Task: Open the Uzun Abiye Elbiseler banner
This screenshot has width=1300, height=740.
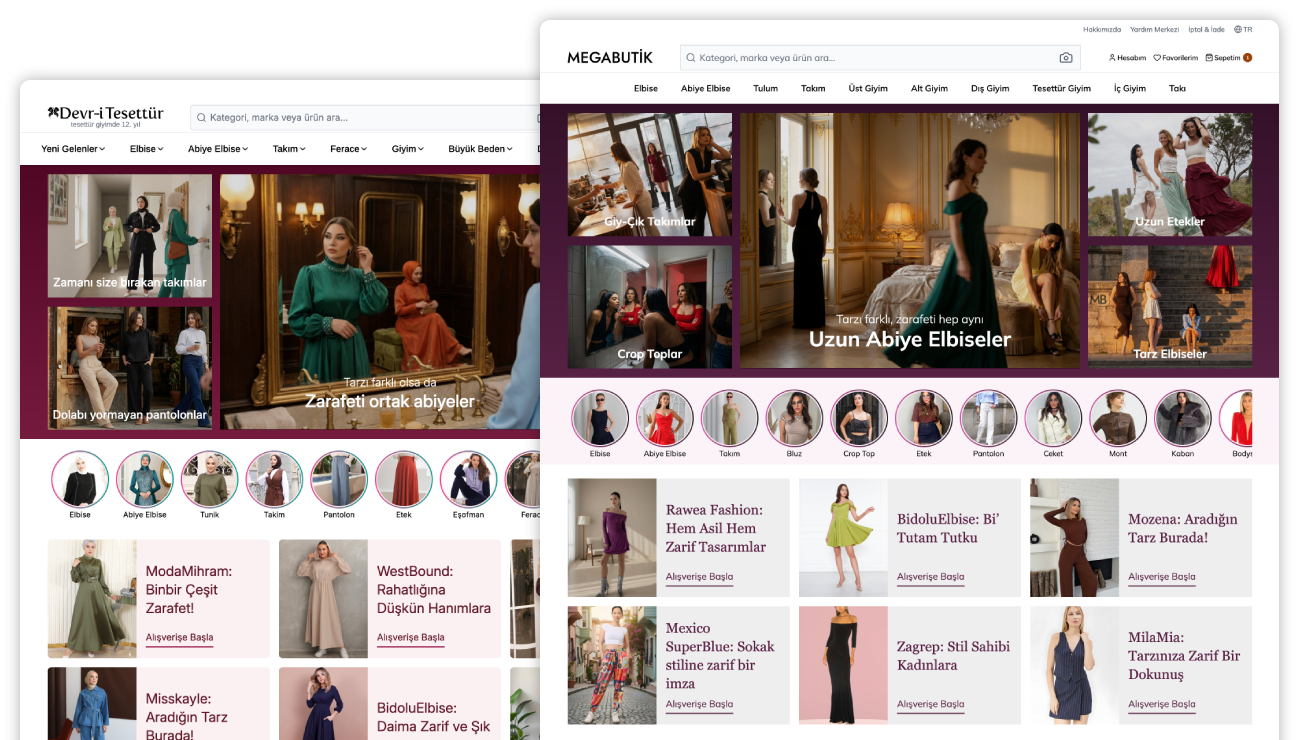Action: 910,240
